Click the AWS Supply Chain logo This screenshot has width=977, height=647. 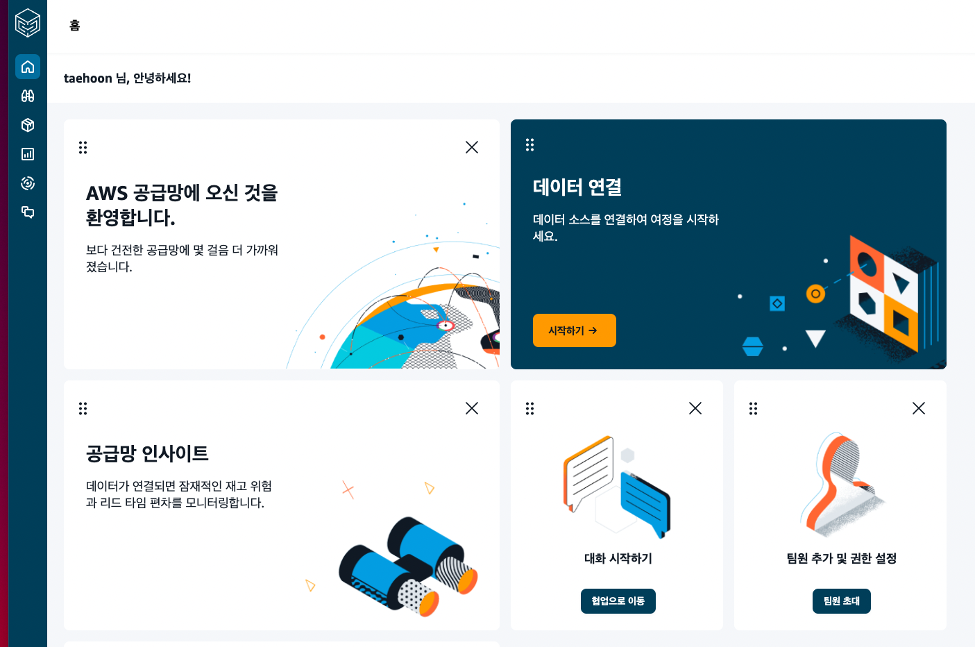pos(27,24)
